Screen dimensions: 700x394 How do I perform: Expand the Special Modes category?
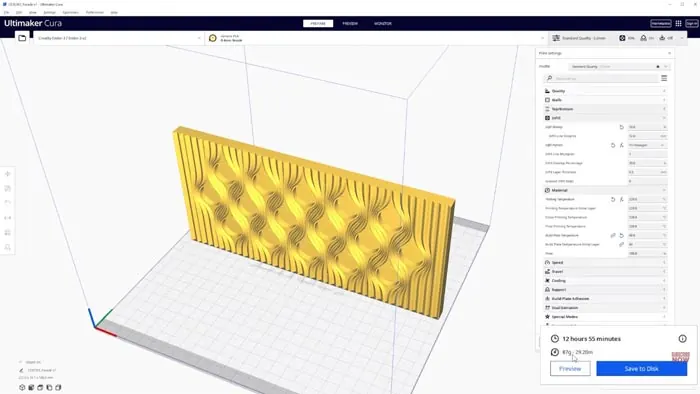tap(605, 316)
